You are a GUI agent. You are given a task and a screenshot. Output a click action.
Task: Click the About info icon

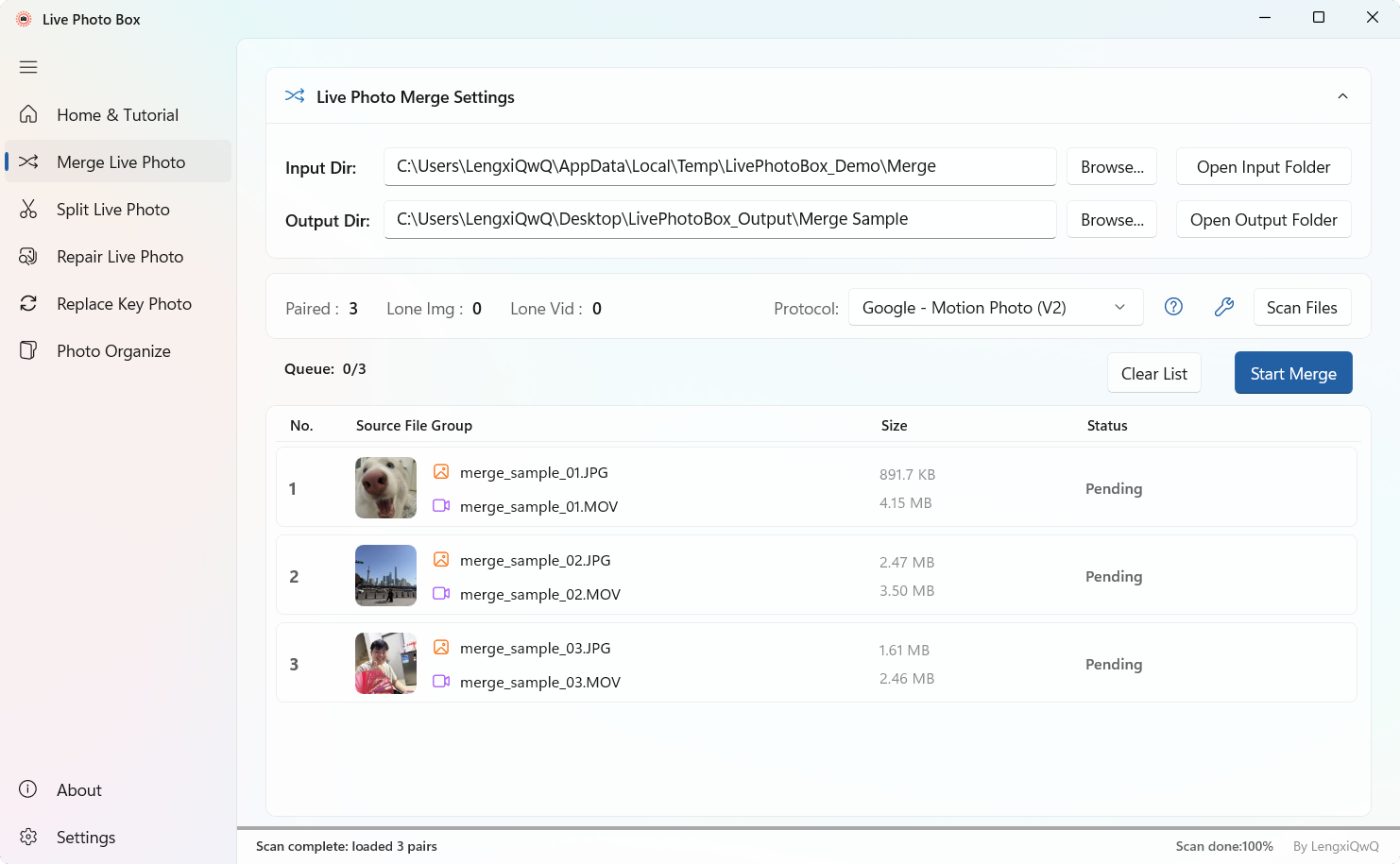[x=28, y=789]
